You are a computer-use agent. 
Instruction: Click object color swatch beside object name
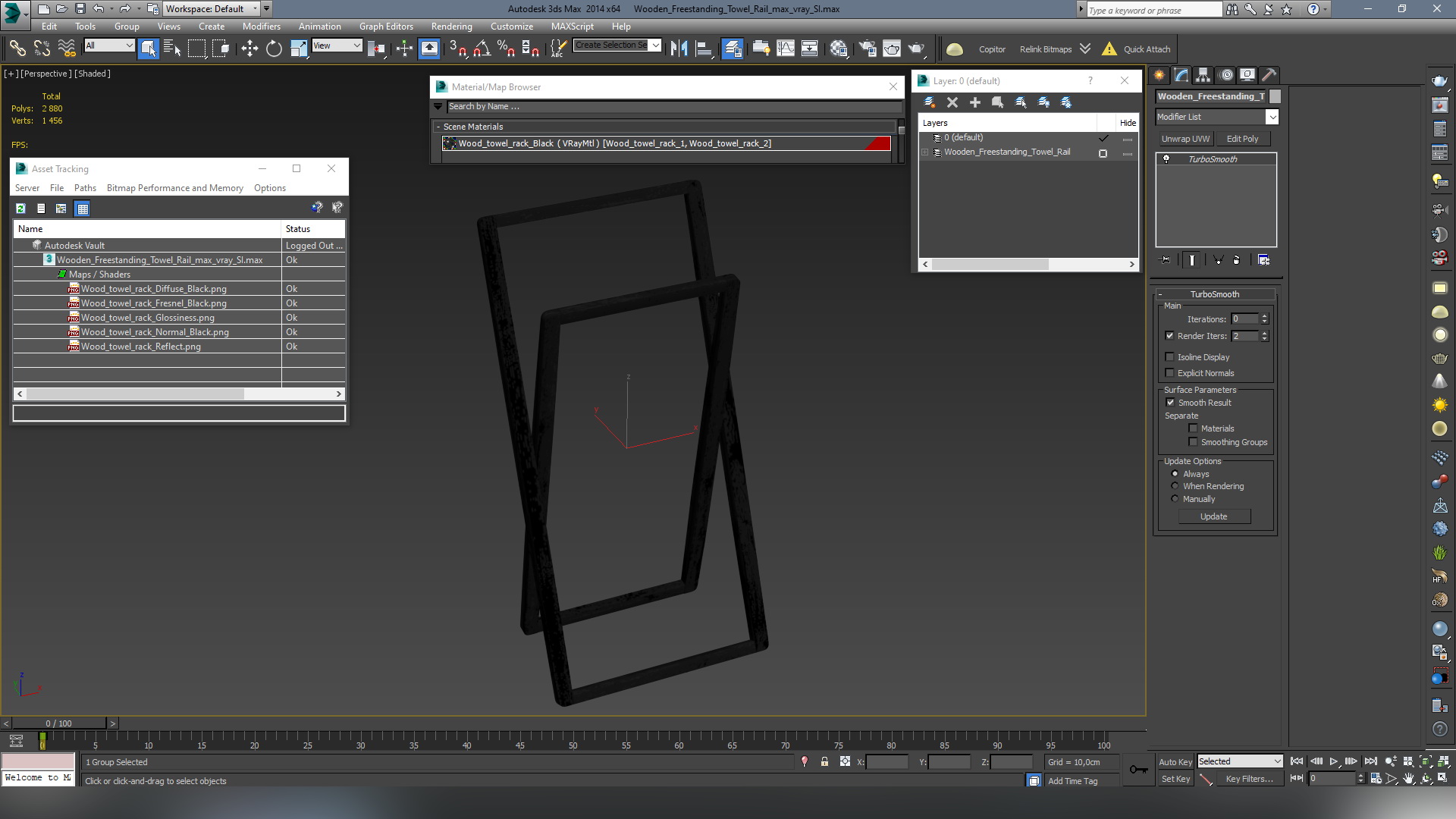tap(1275, 96)
